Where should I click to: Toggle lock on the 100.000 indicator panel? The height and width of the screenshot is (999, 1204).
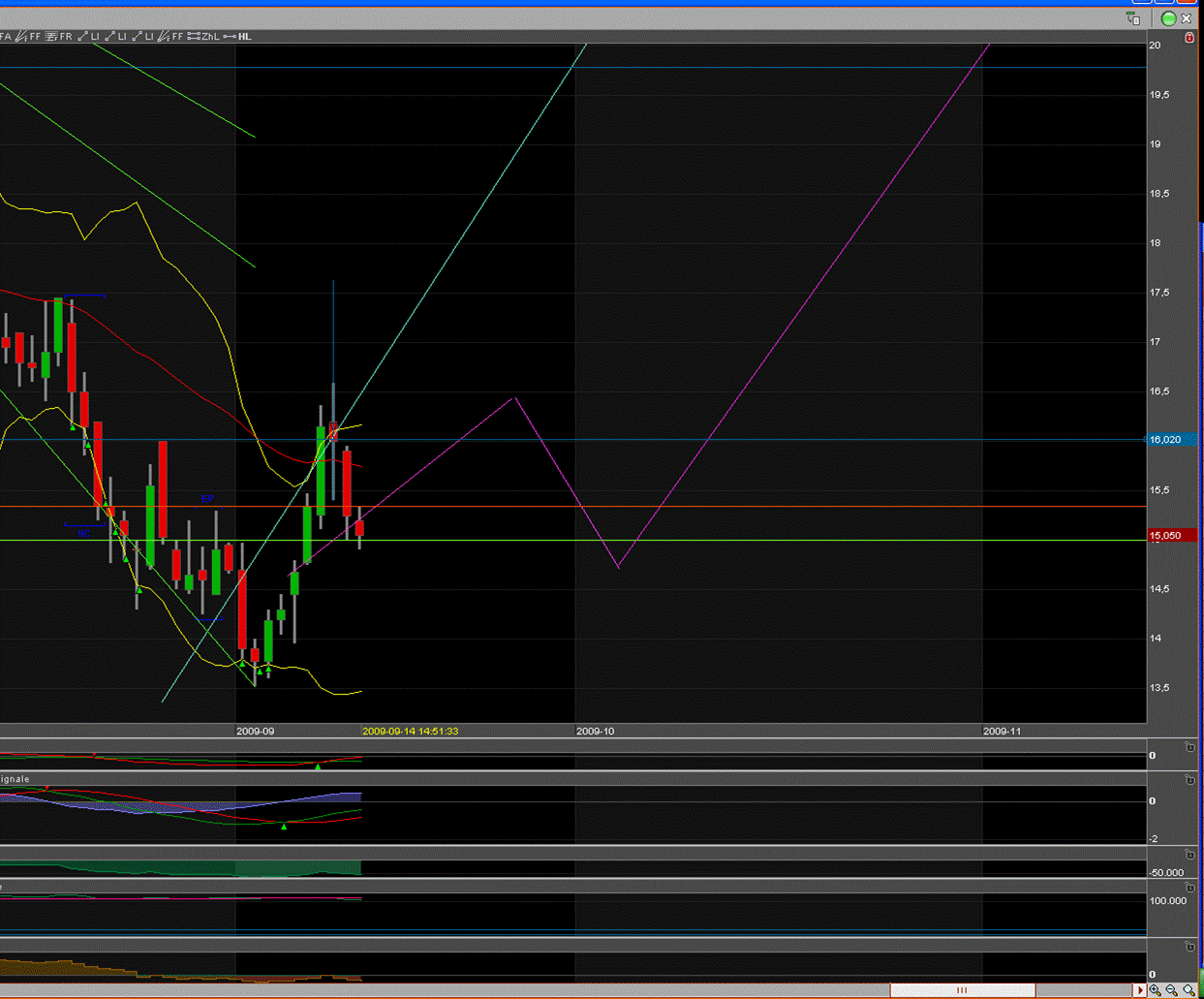point(1189,888)
